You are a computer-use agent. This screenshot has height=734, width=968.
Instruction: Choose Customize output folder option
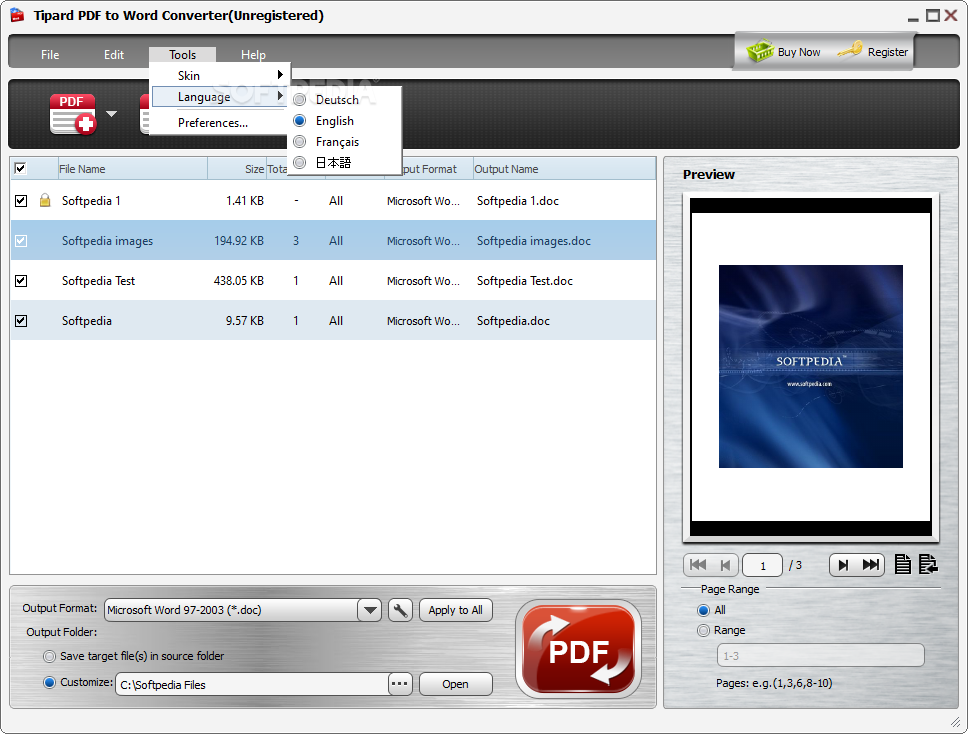click(49, 683)
